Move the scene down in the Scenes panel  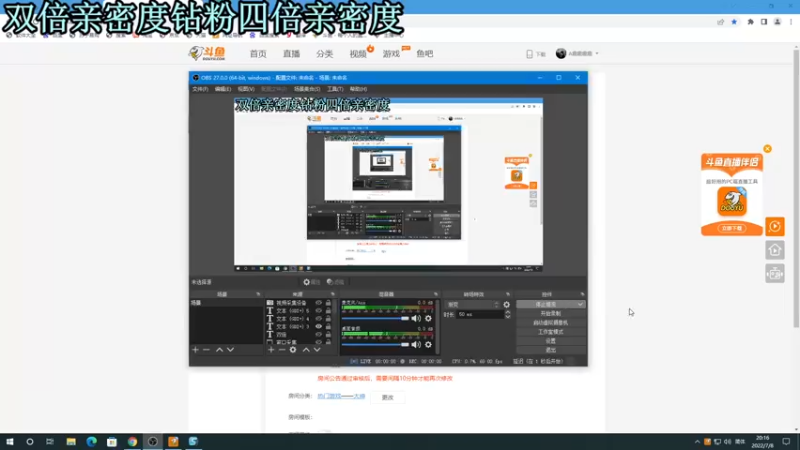(231, 350)
